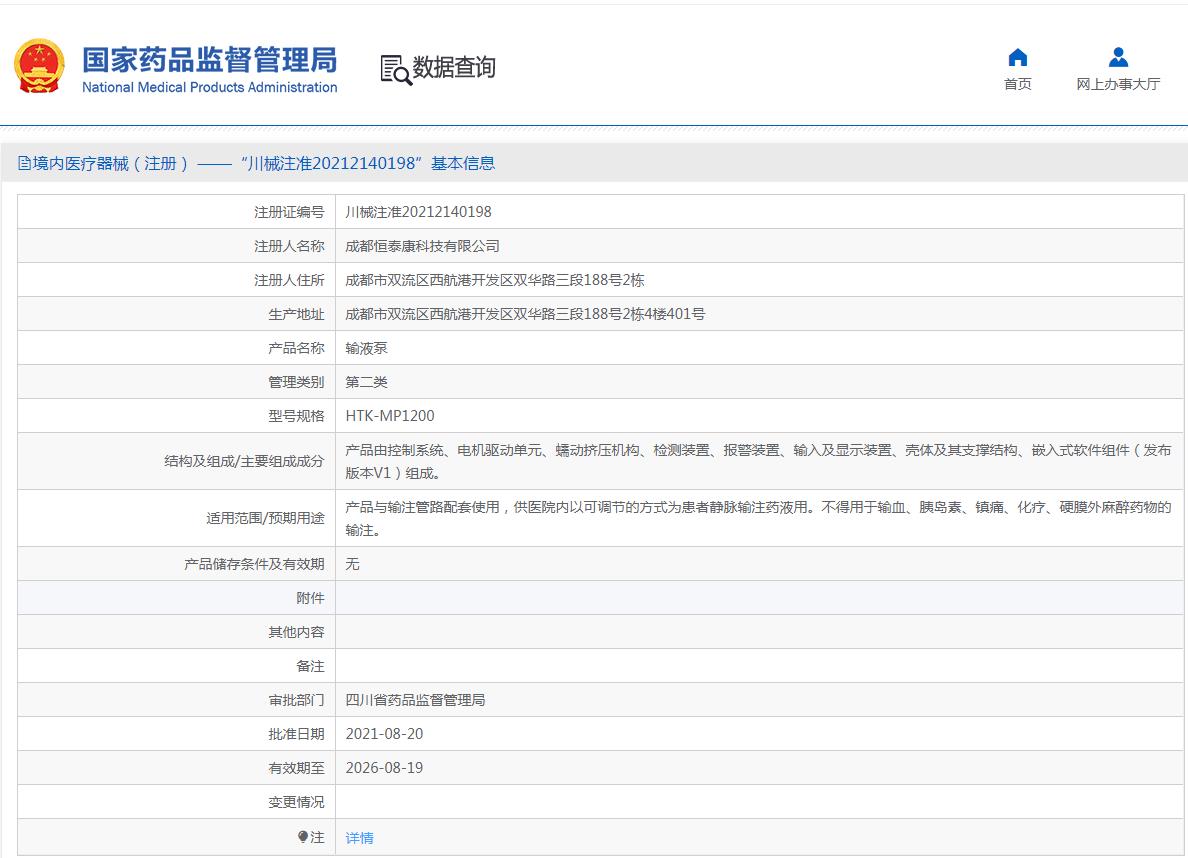The width and height of the screenshot is (1188, 858).
Task: Click the 注册人住所 row label
Action: [289, 280]
